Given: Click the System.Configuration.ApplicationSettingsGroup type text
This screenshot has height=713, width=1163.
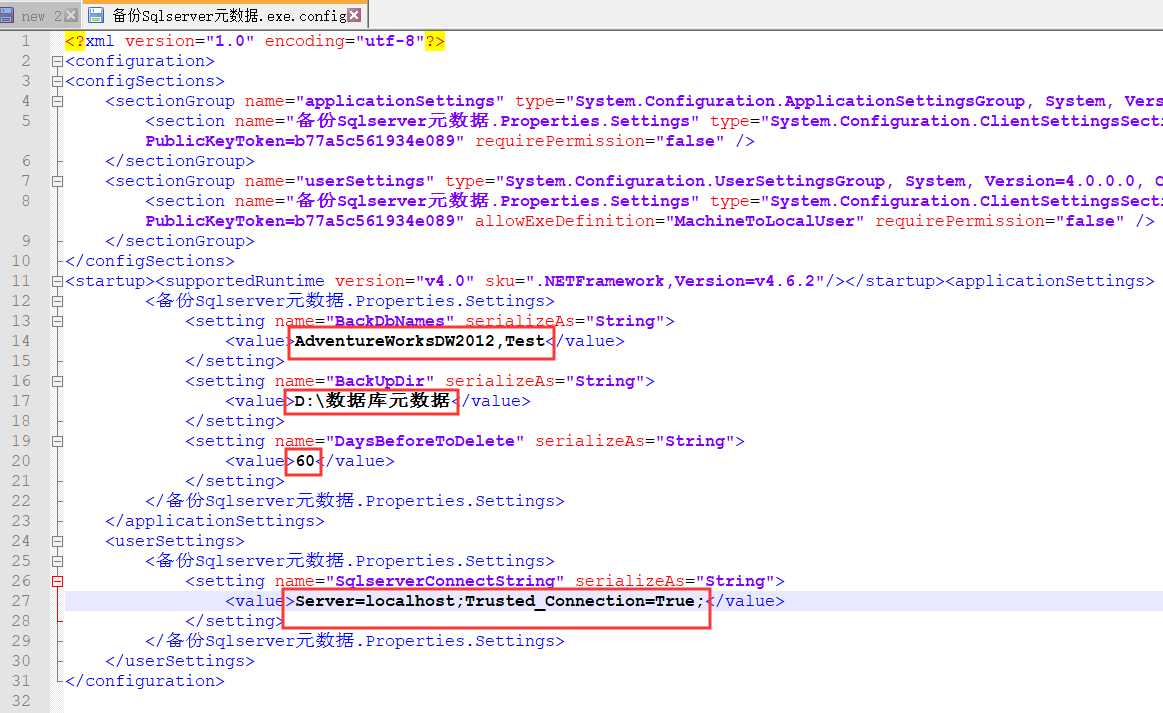Looking at the screenshot, I should (800, 101).
